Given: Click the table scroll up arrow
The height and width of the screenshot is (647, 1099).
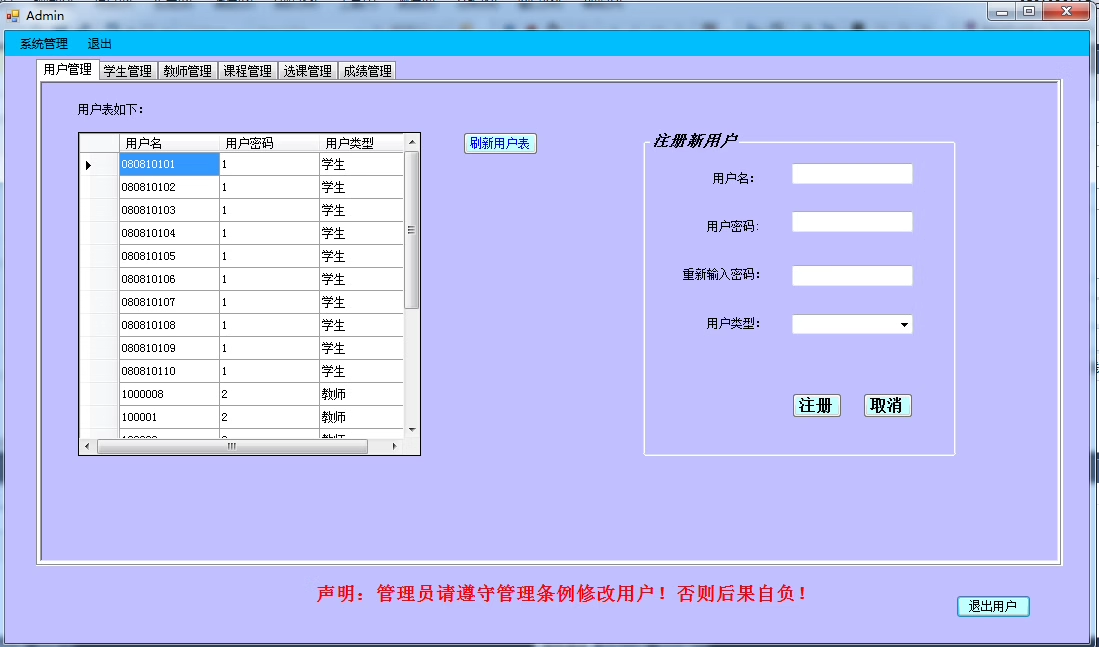Looking at the screenshot, I should point(412,142).
